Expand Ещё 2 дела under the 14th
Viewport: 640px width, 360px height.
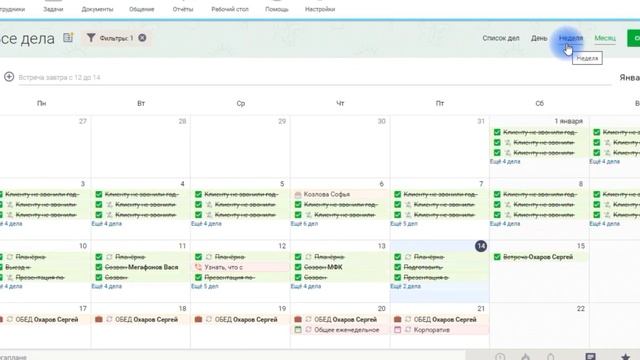click(405, 286)
